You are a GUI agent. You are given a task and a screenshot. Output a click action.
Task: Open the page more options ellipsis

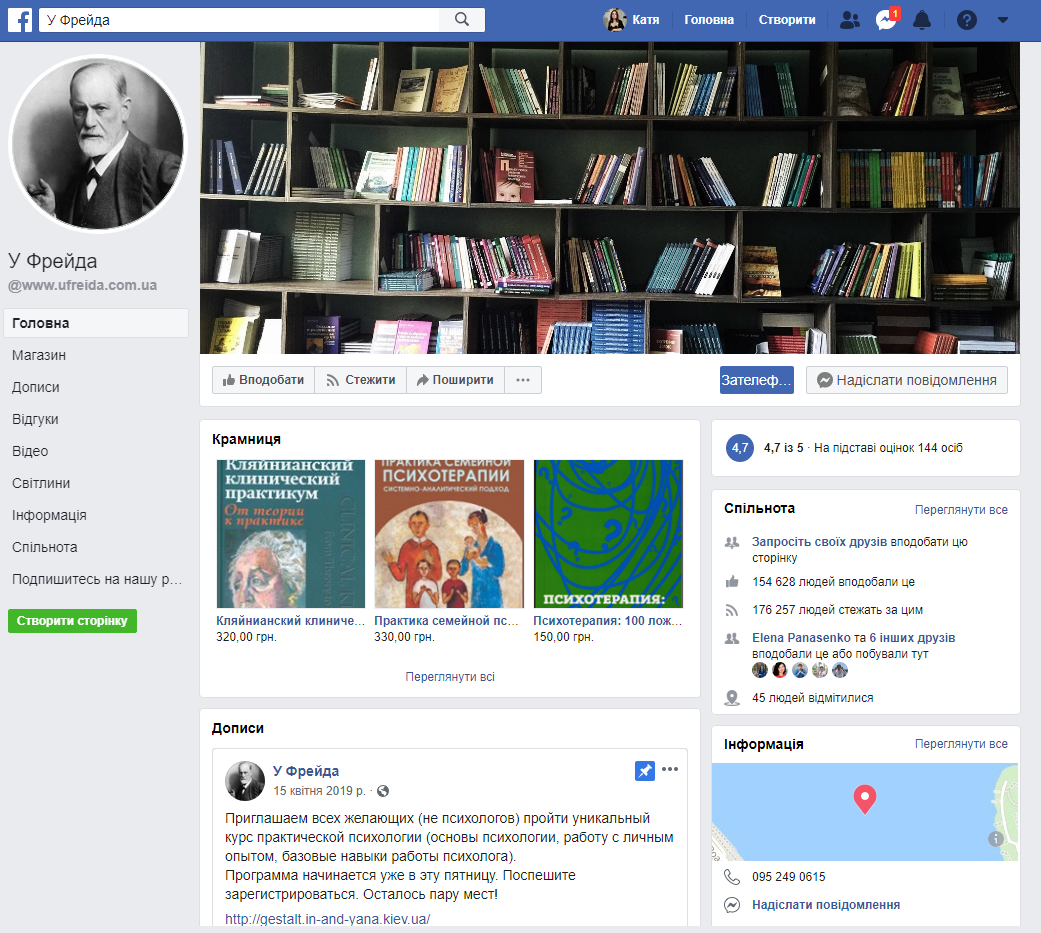coord(523,380)
